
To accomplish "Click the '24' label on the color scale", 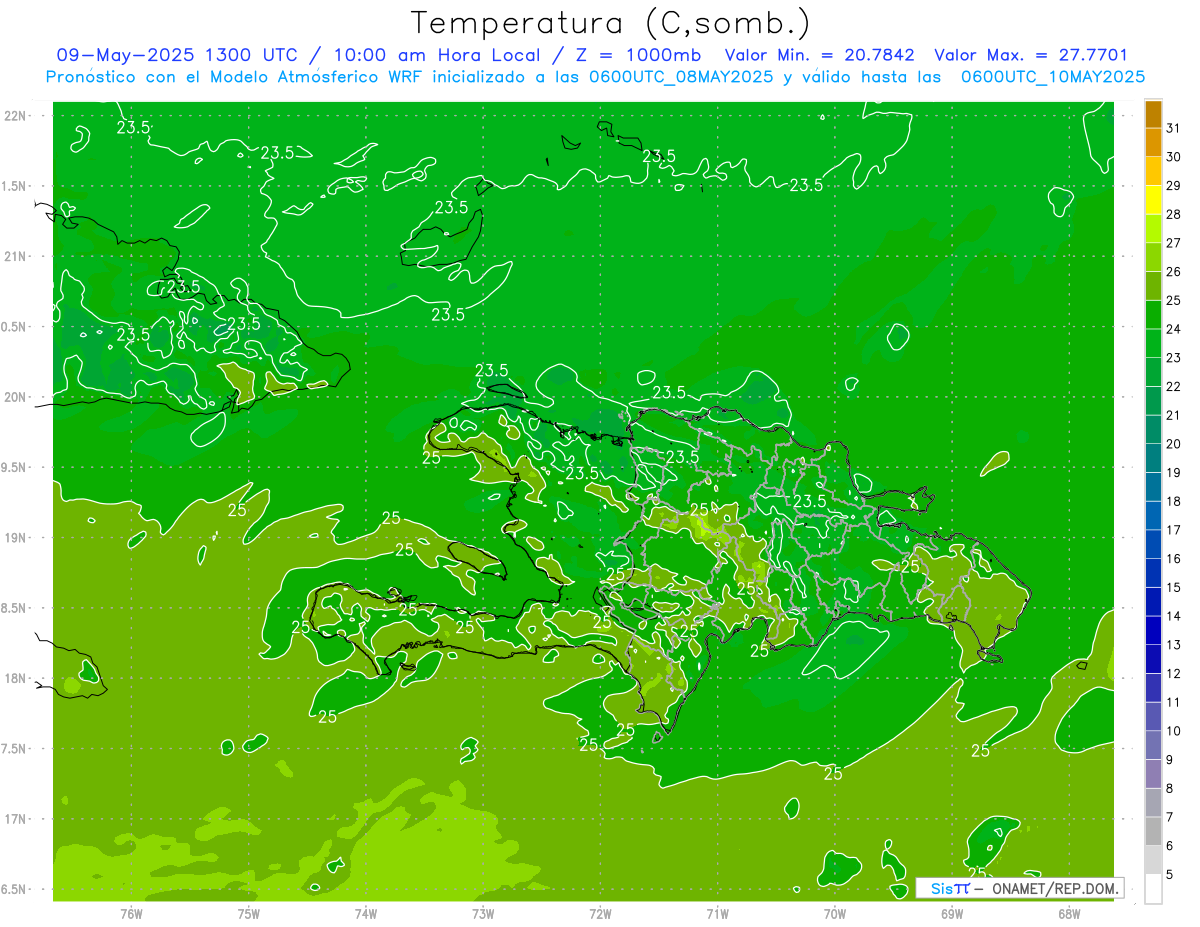I will click(1173, 329).
